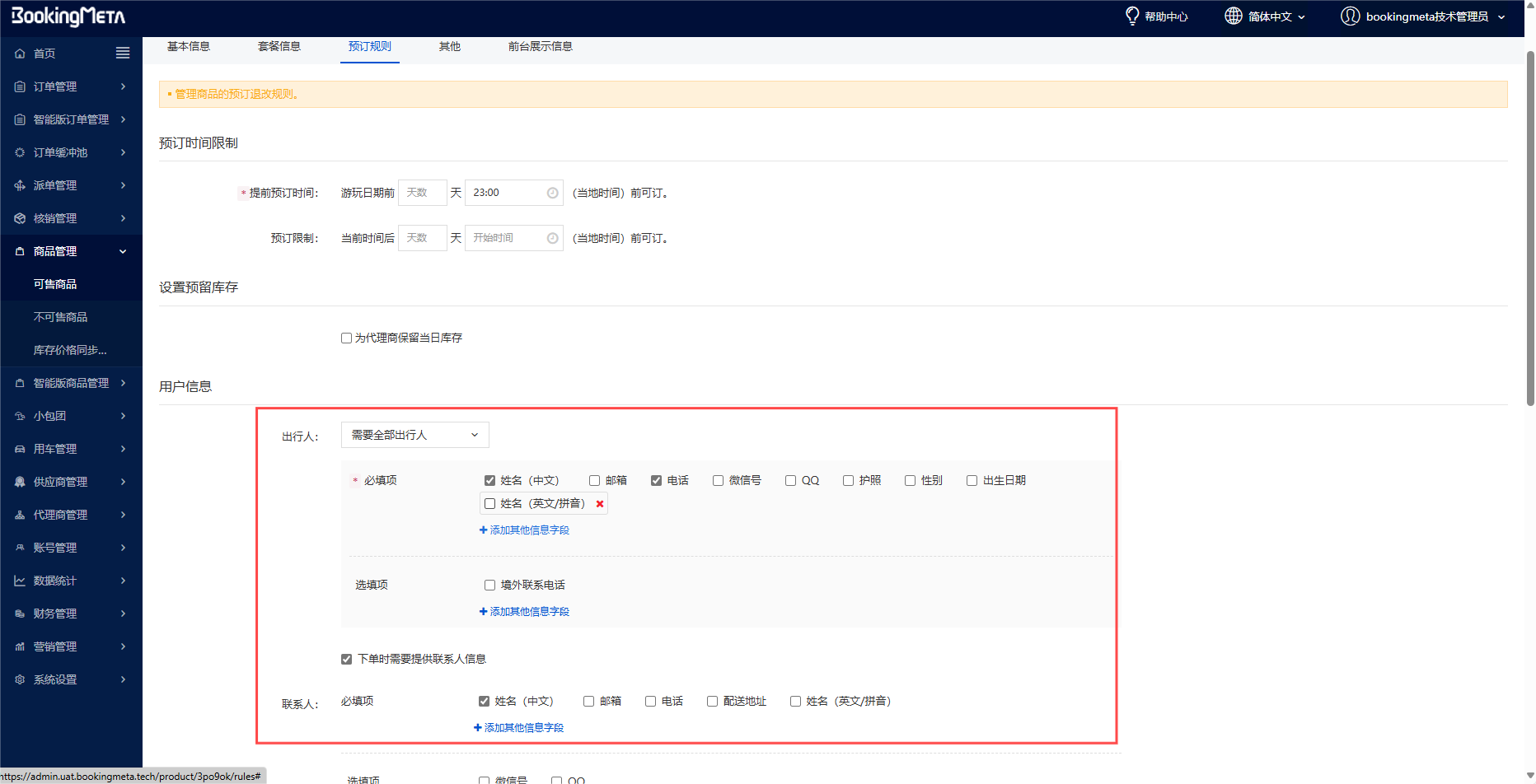
Task: Uncheck 下单时需要提供联系人信息
Action: [x=346, y=659]
